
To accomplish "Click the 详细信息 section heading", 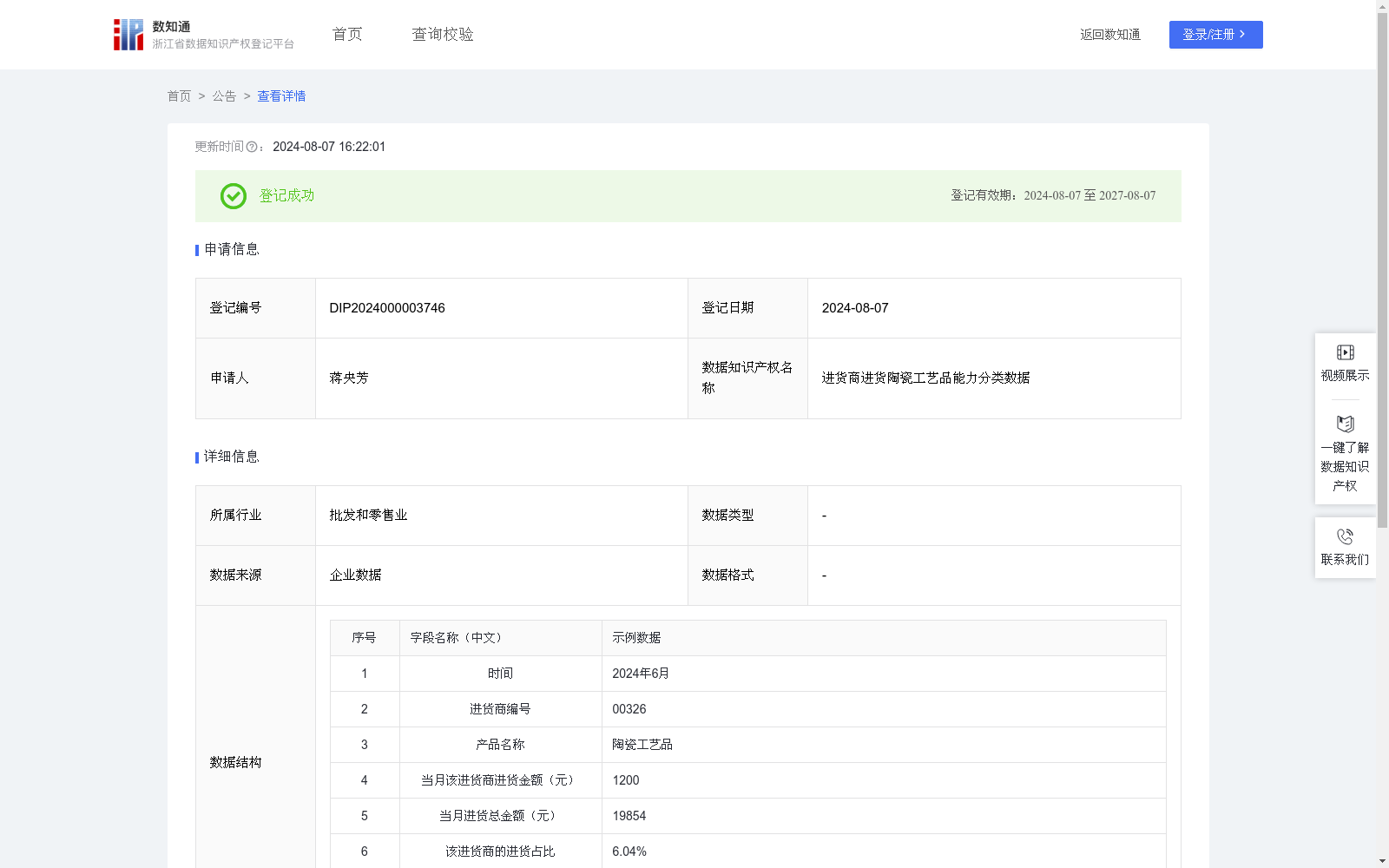I will pos(231,457).
